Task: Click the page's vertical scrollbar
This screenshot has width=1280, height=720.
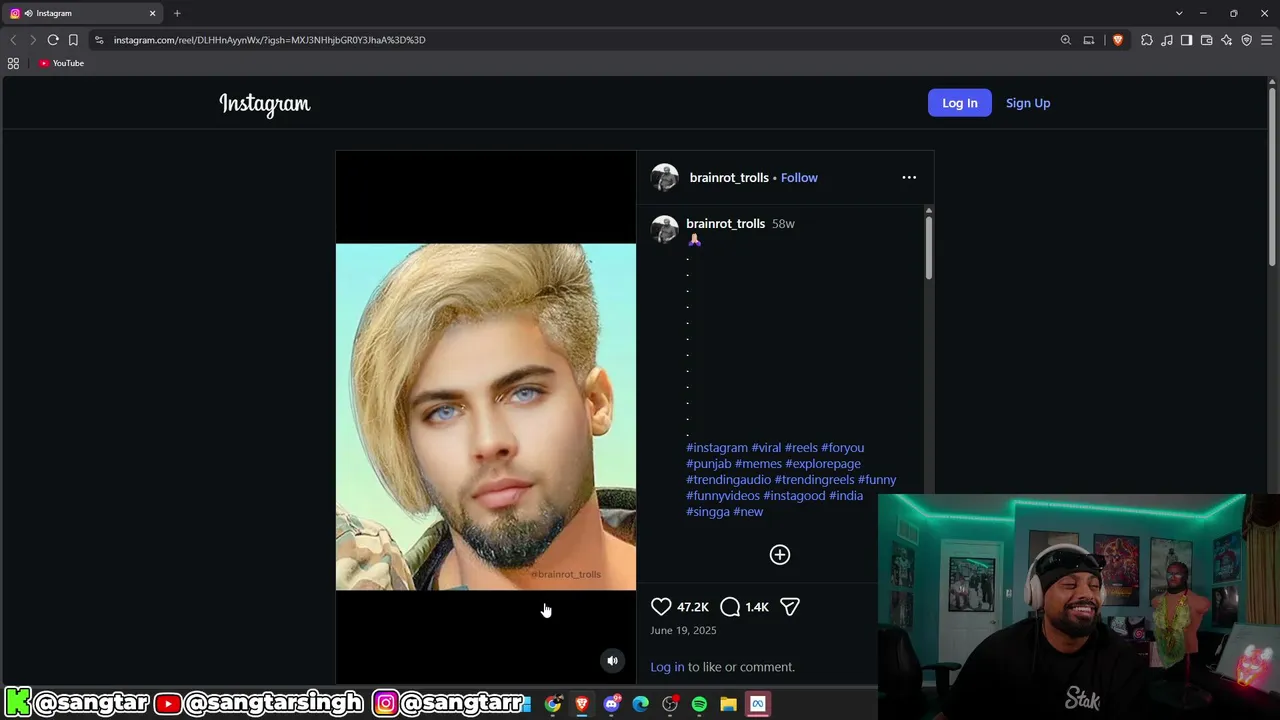Action: [x=1273, y=175]
